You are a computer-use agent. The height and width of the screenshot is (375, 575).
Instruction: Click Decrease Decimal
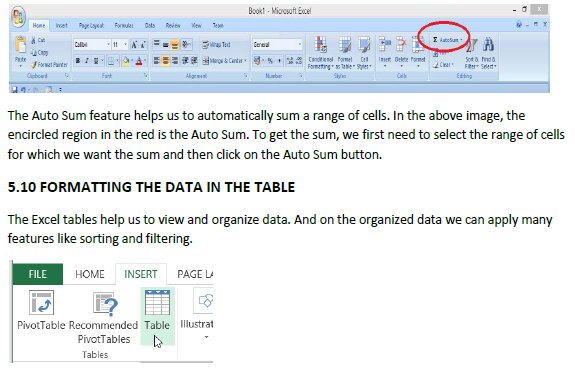click(299, 60)
